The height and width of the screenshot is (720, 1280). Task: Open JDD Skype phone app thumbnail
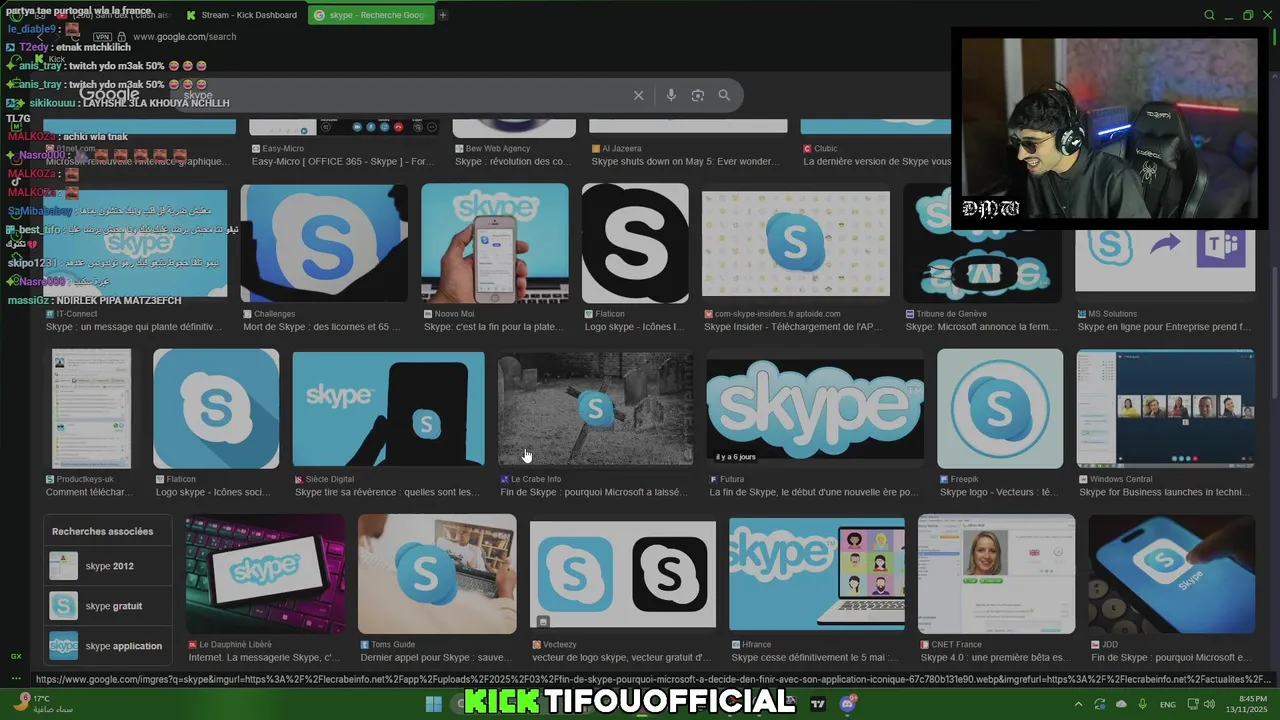[x=1171, y=574]
